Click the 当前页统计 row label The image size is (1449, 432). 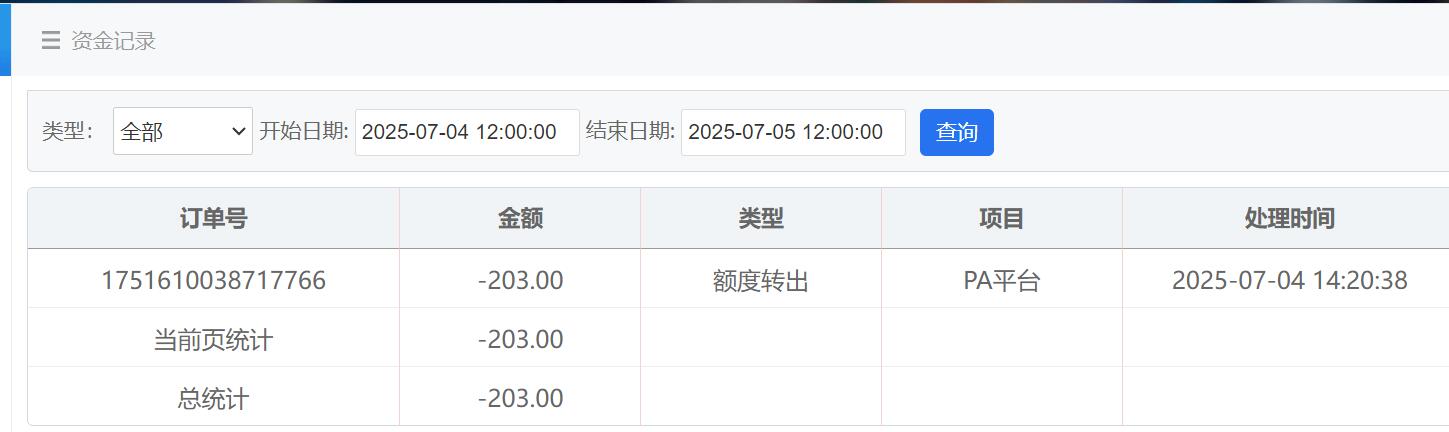(x=213, y=340)
